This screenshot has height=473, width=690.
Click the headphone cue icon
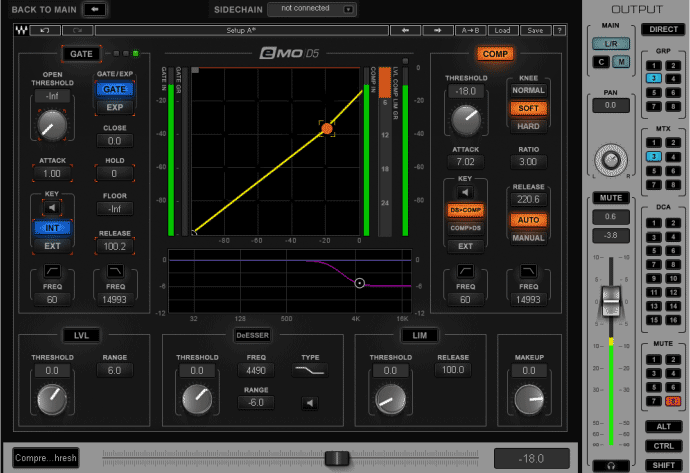(x=611, y=466)
